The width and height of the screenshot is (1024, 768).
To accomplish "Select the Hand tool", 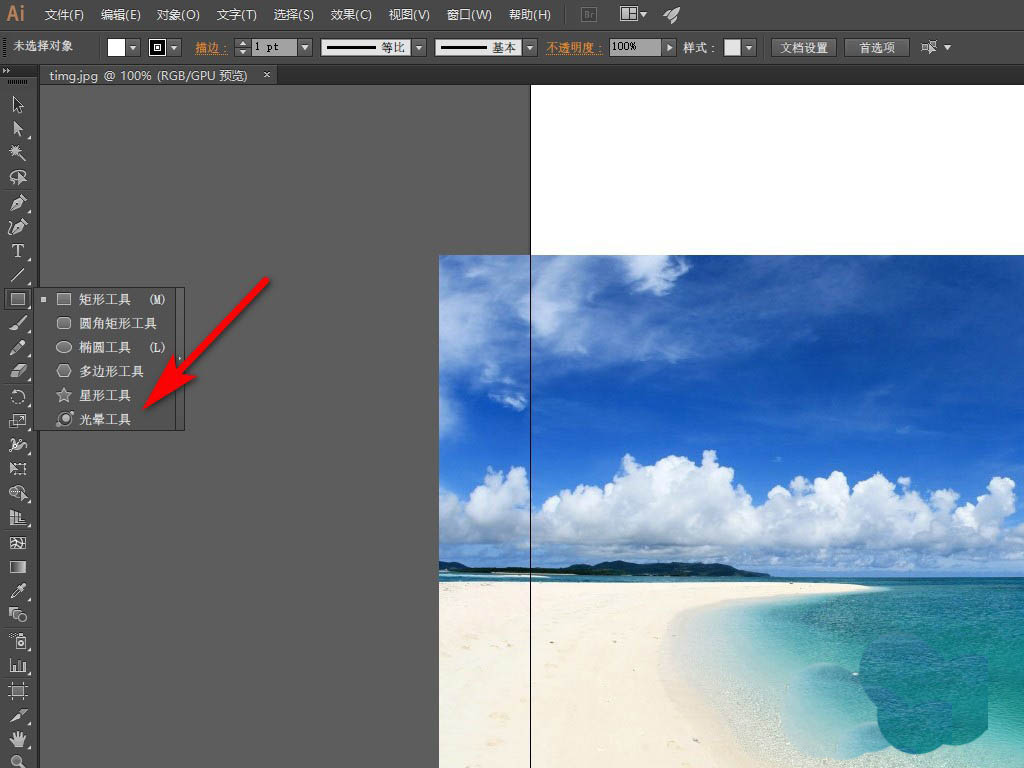I will tap(18, 739).
